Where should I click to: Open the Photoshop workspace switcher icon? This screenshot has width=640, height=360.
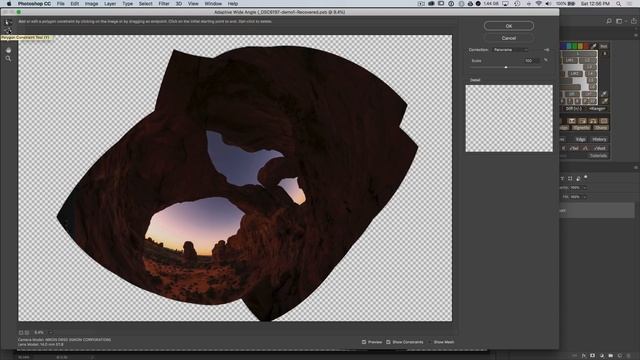[620, 21]
